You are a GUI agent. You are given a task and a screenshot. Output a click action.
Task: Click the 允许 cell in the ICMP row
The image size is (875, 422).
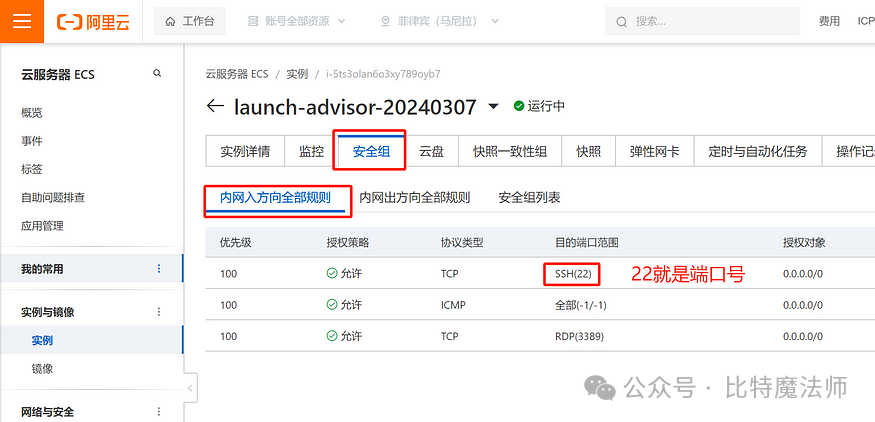(344, 305)
